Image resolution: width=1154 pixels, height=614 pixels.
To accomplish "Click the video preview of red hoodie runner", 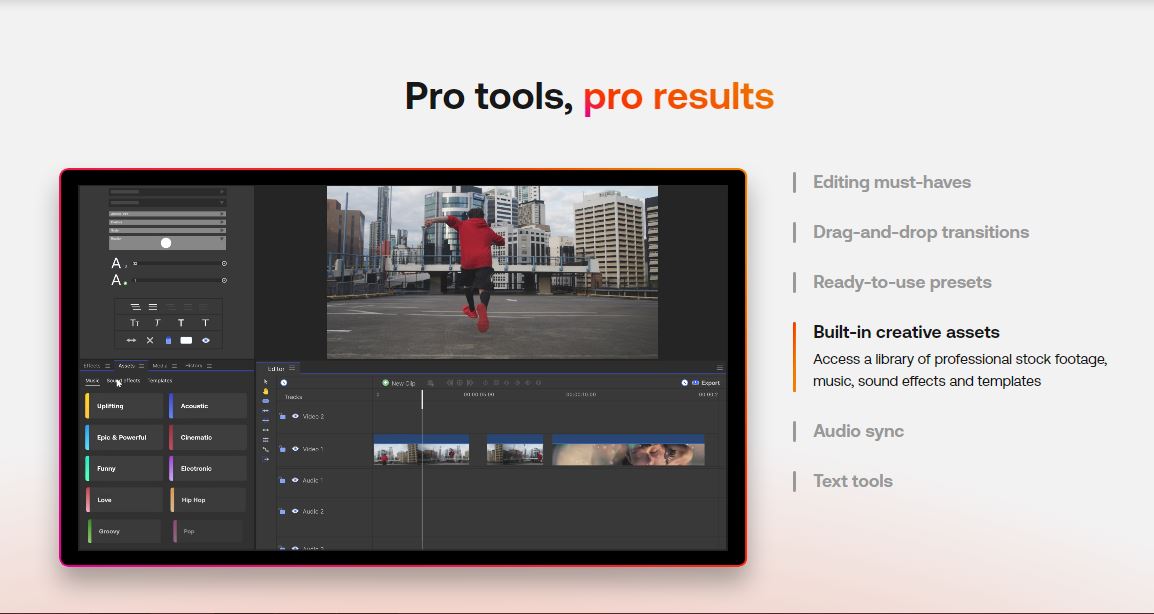I will (x=492, y=272).
